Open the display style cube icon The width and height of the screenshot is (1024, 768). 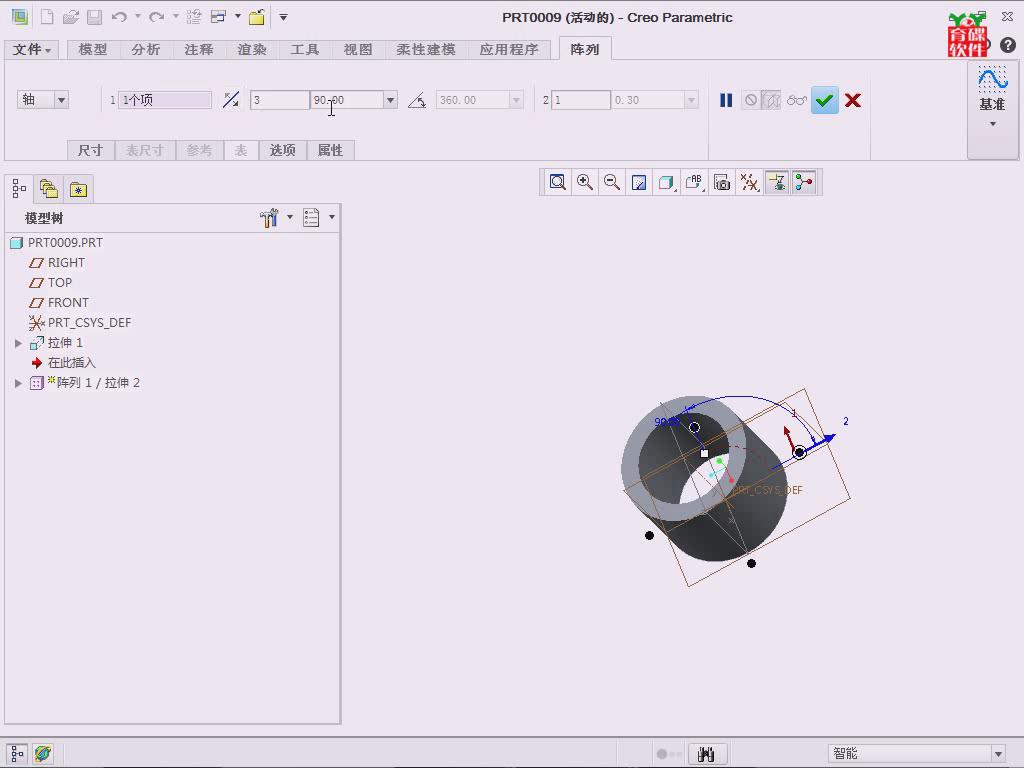coord(666,182)
